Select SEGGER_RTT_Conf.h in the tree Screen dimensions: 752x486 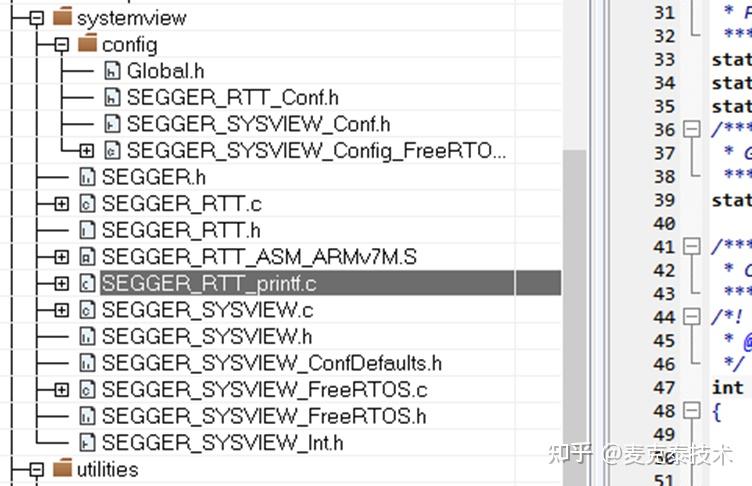click(233, 98)
